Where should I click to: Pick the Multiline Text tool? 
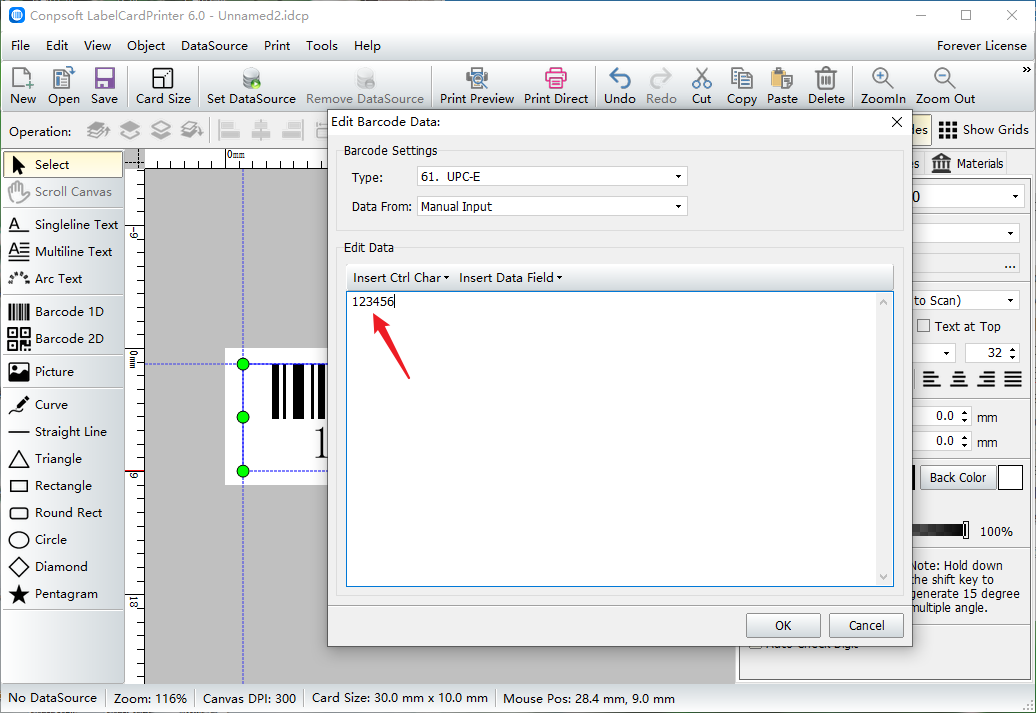[x=63, y=252]
